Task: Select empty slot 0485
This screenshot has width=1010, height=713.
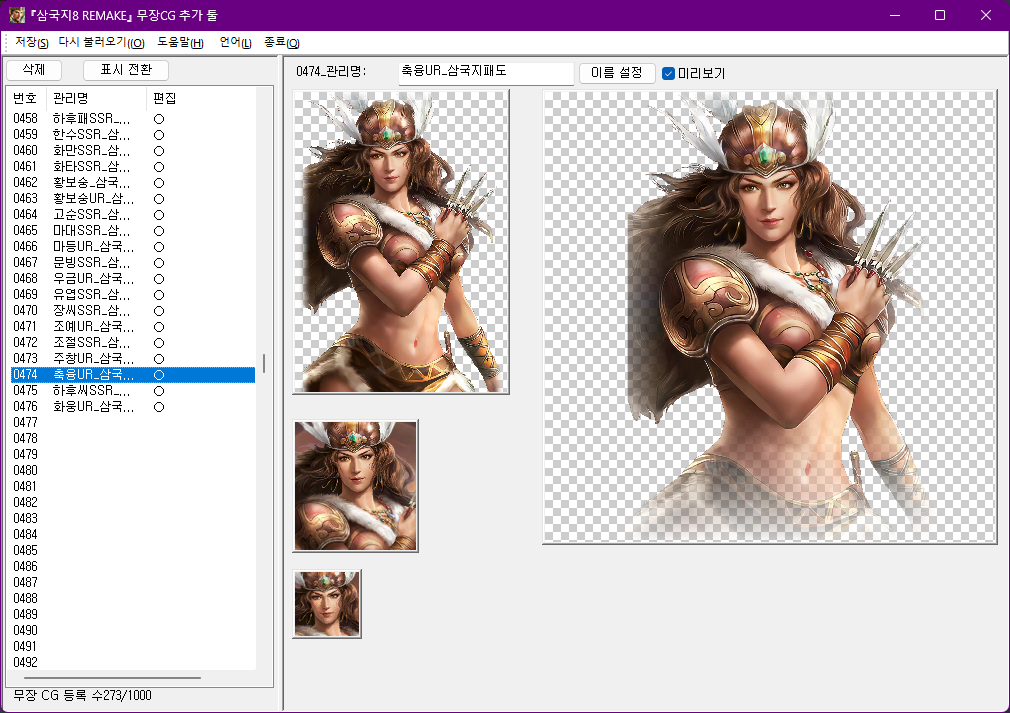Action: click(x=133, y=551)
